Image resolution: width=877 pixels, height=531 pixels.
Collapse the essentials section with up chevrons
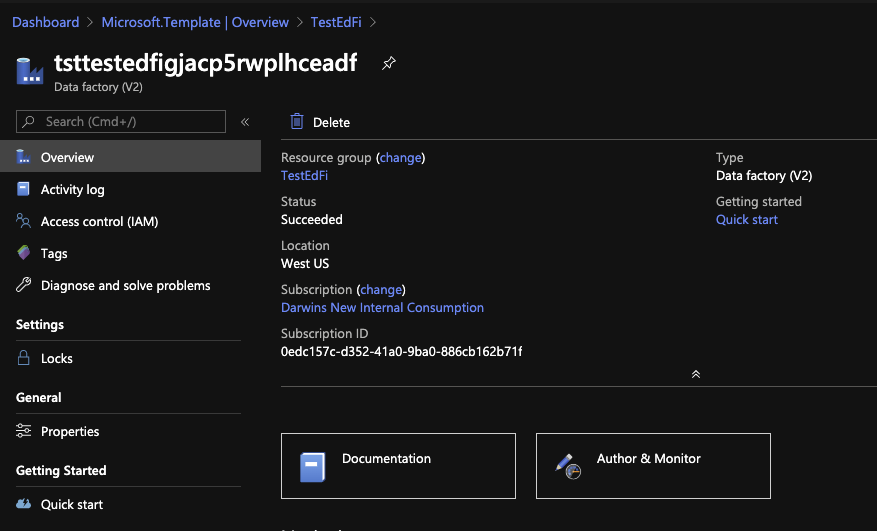click(x=695, y=374)
